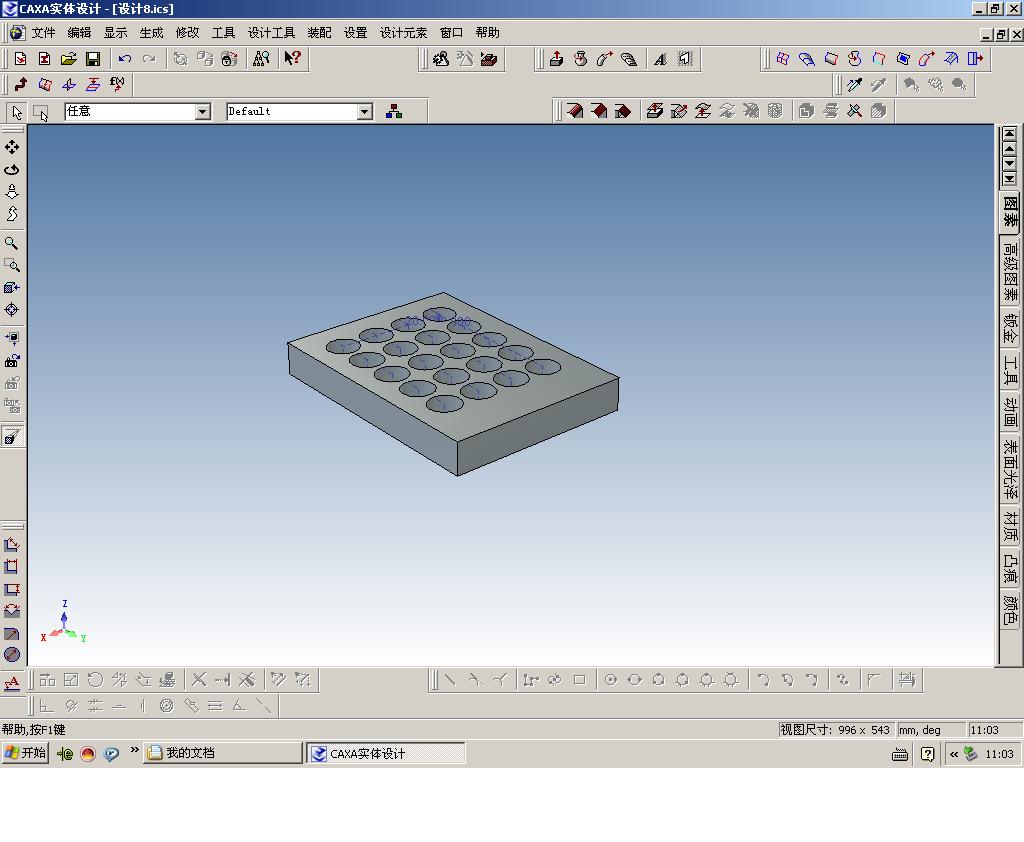
Task: Switch to the 钣金 catalog tab
Action: tap(1010, 328)
